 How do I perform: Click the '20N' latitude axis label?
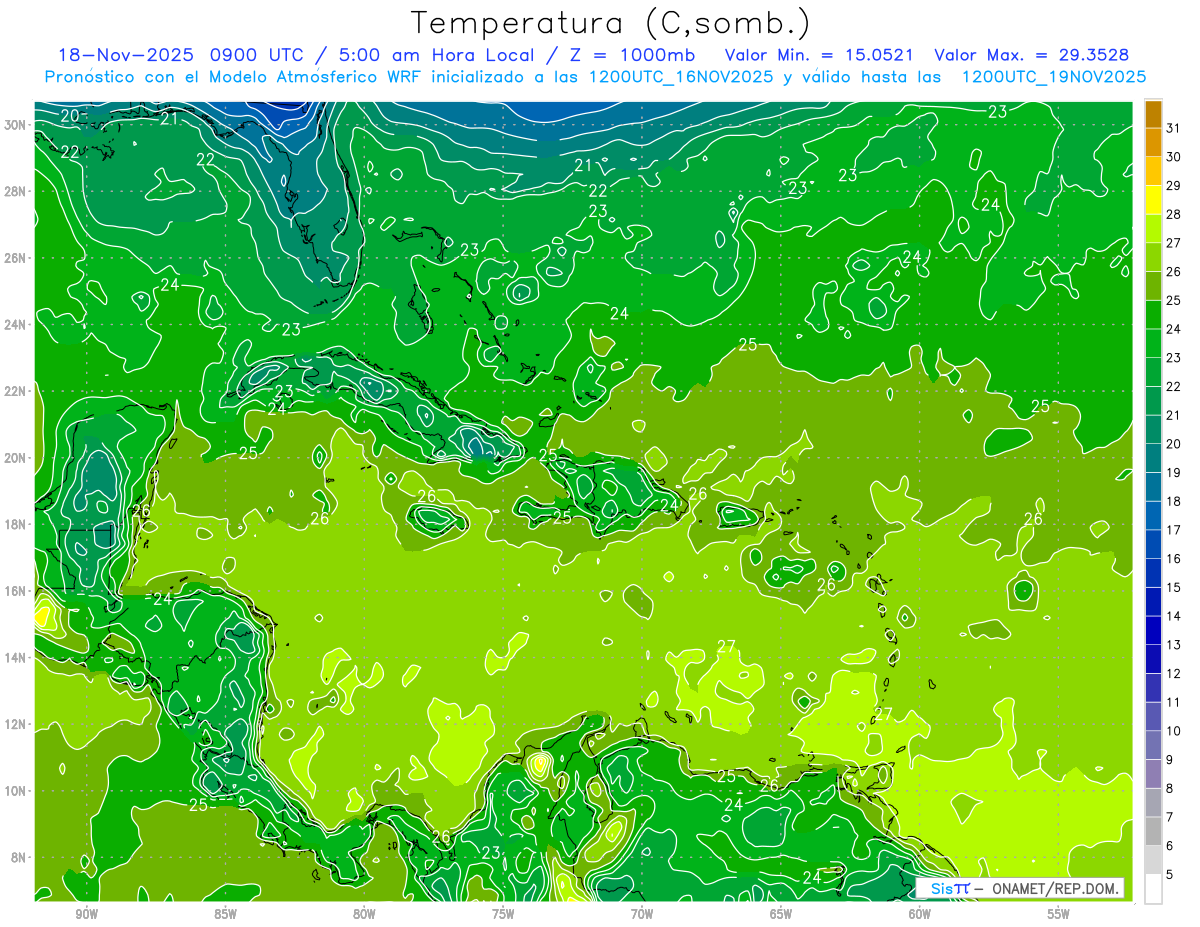[15, 458]
